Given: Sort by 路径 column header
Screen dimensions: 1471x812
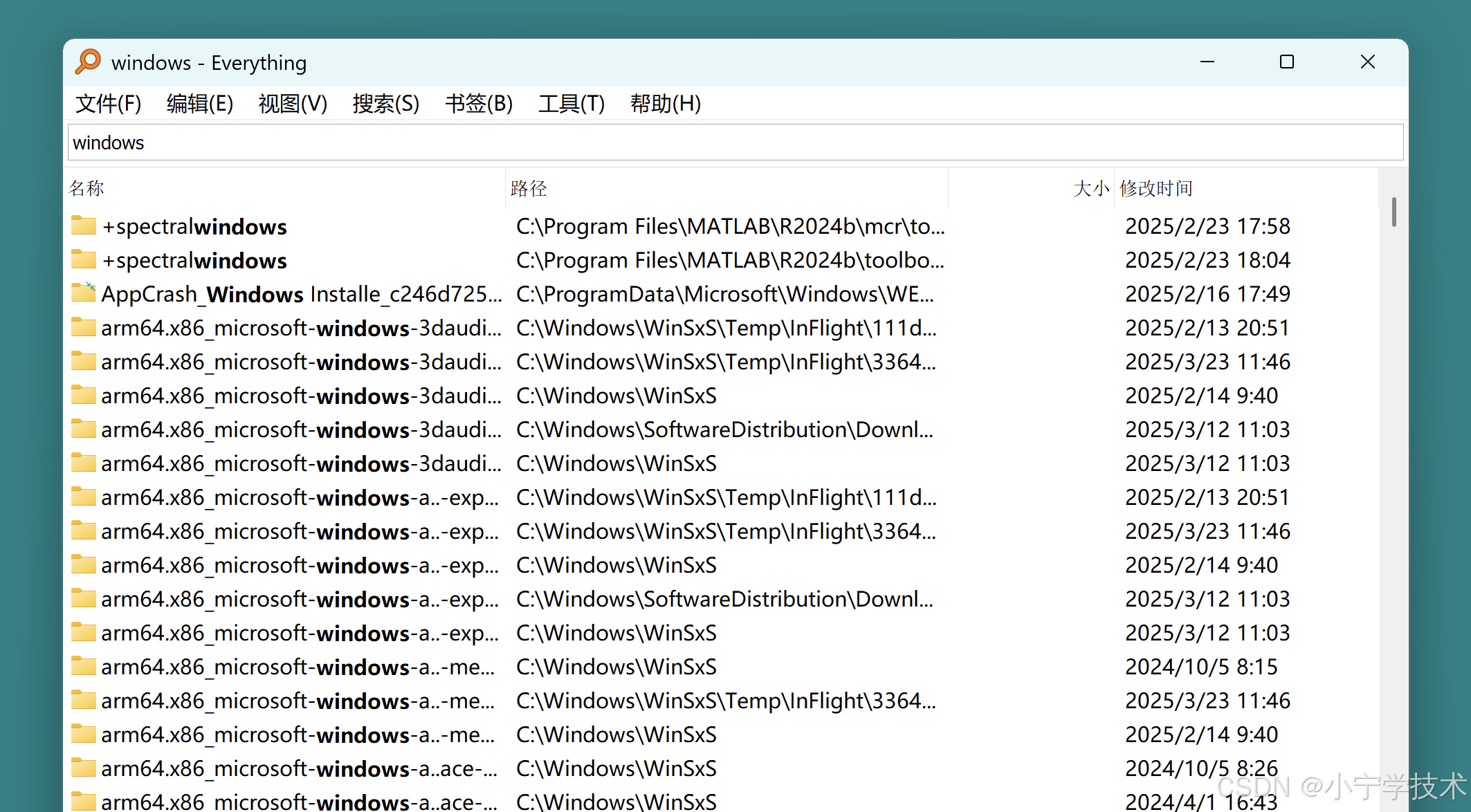Looking at the screenshot, I should click(529, 188).
